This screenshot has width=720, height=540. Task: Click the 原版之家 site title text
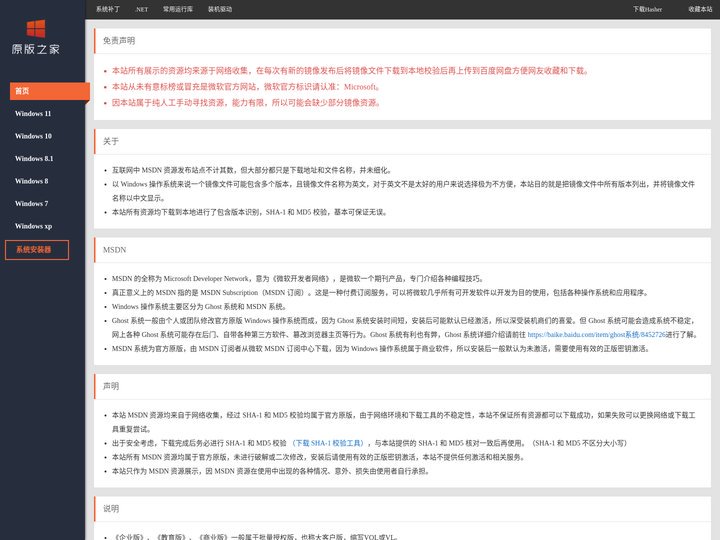[36, 49]
